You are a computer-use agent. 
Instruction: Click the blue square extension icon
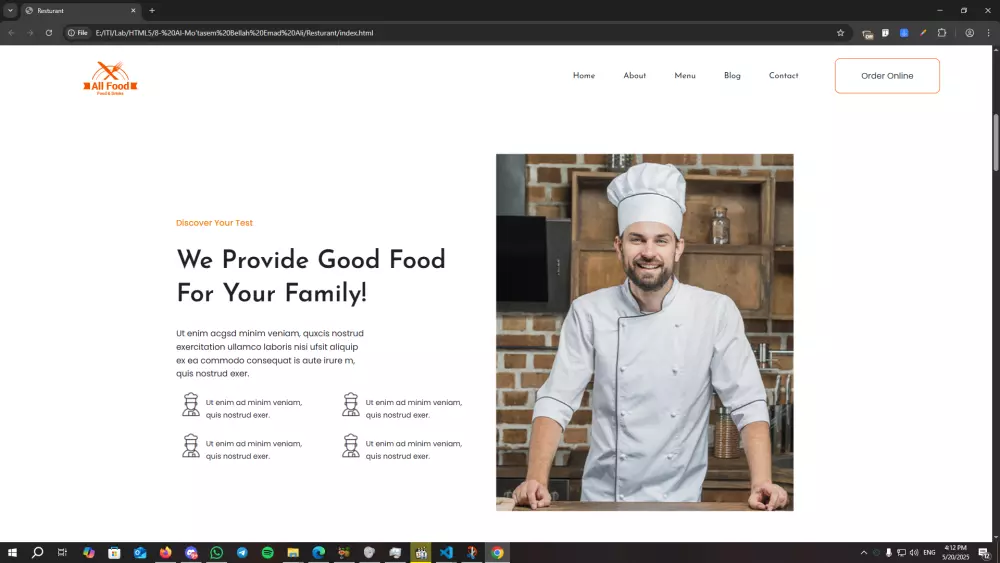coord(904,33)
